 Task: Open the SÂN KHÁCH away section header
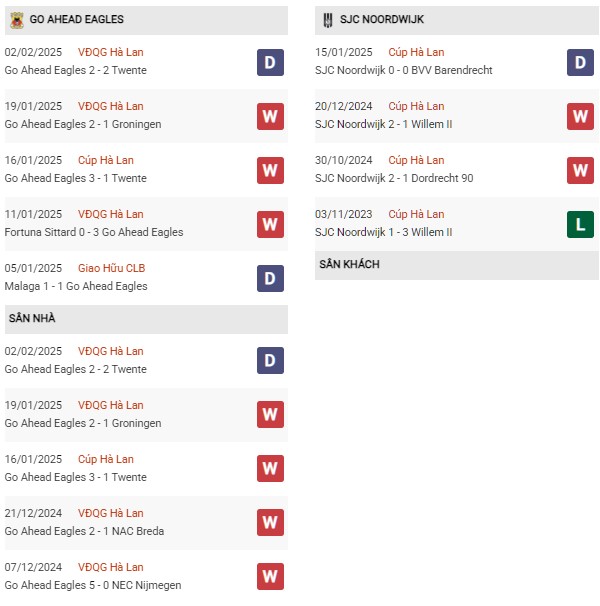pyautogui.click(x=457, y=265)
